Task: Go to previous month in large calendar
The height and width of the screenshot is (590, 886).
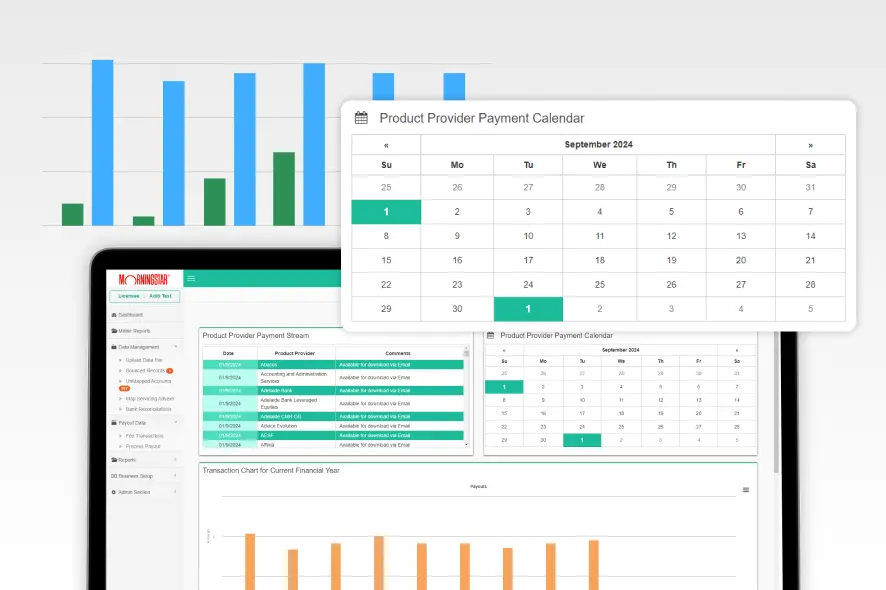Action: 386,145
